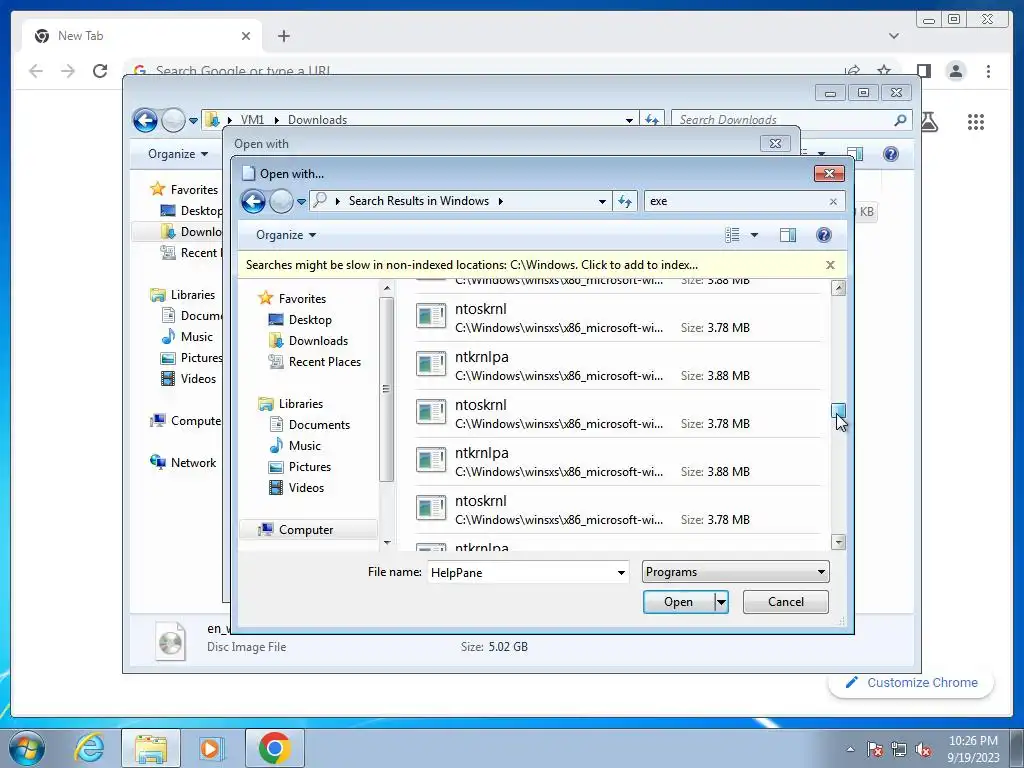Screen dimensions: 1024x768
Task: Click Change your view icon in dialog toolbar
Action: [x=732, y=235]
